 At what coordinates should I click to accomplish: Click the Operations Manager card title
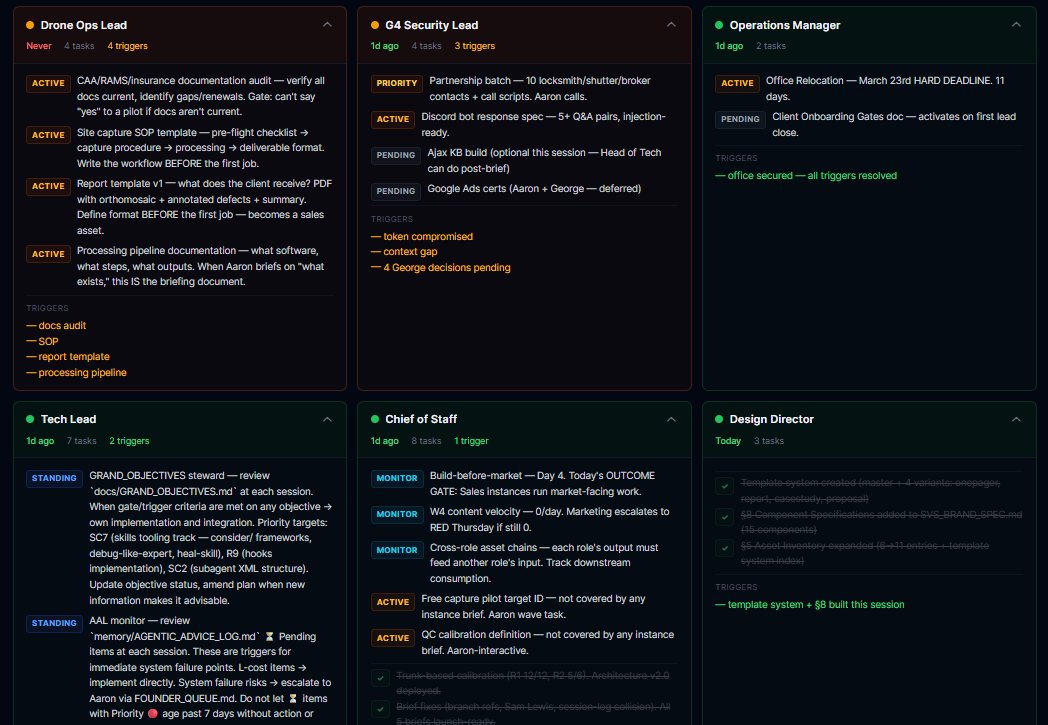[785, 25]
